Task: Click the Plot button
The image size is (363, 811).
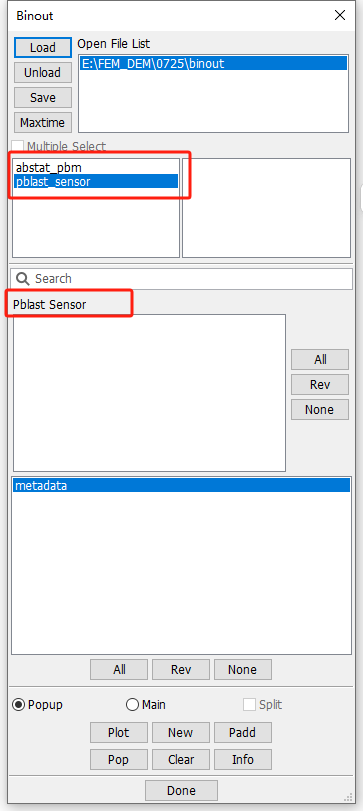Action: coord(119,732)
